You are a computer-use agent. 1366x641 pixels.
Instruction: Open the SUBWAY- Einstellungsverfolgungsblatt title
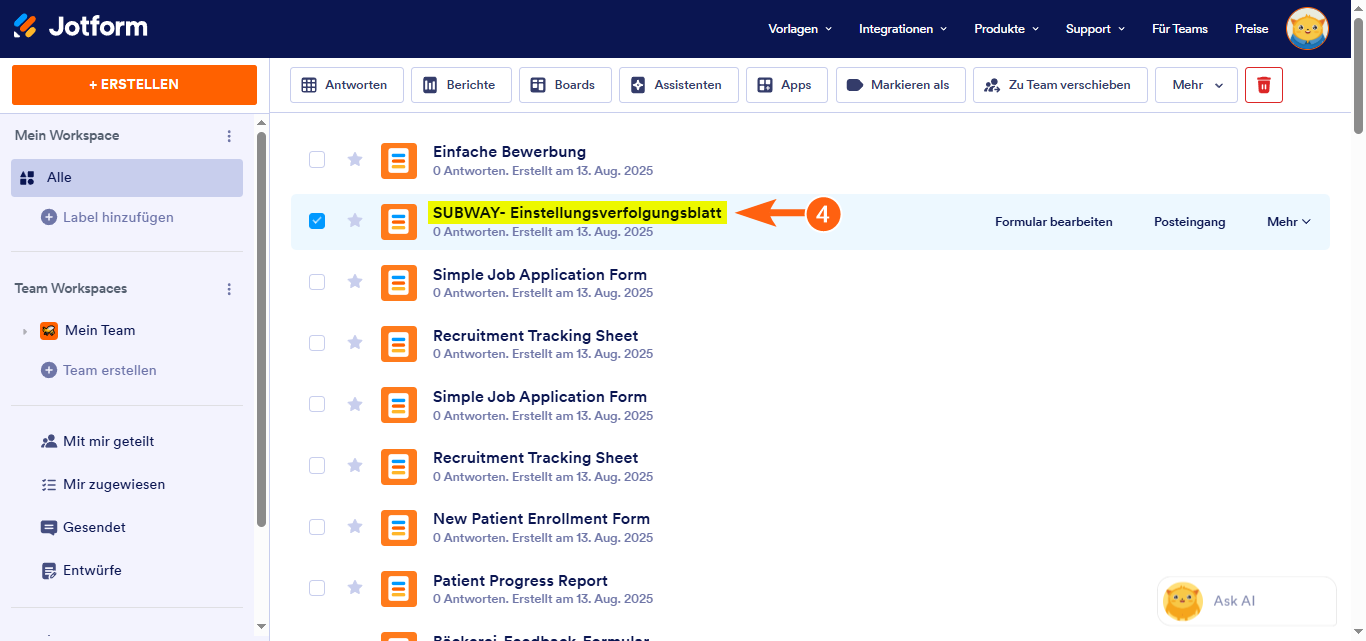point(577,213)
